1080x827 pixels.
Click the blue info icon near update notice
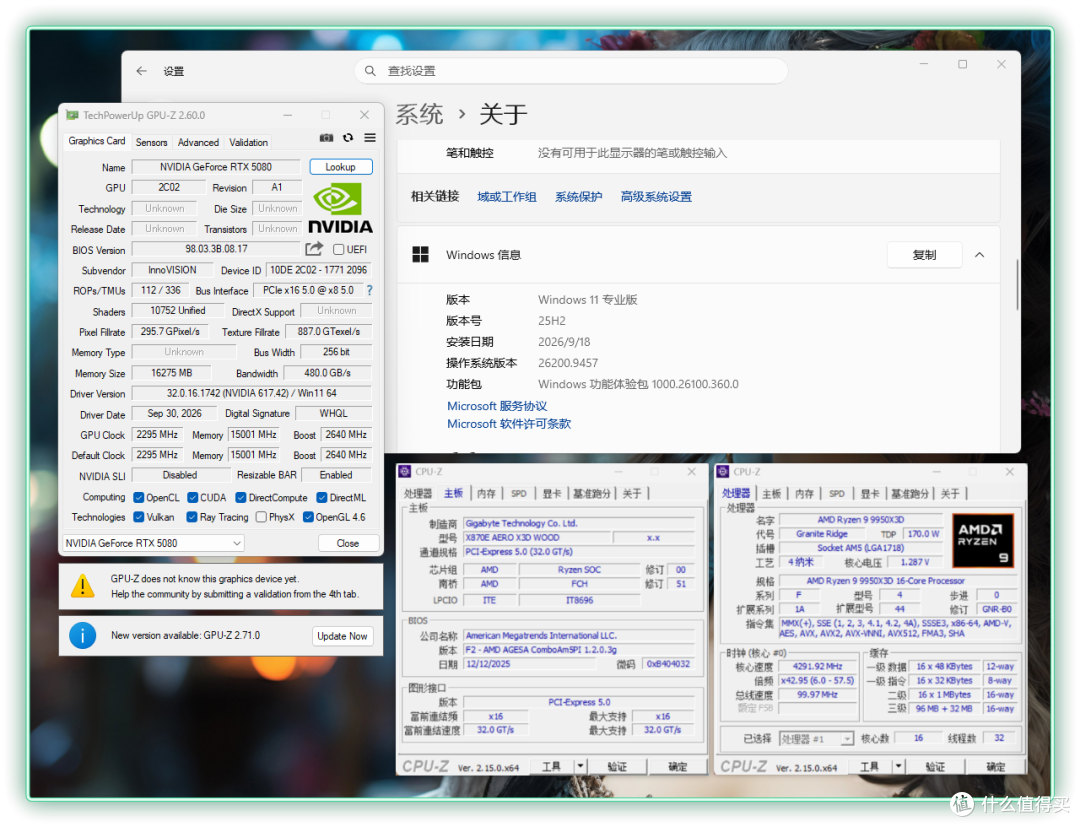[83, 635]
